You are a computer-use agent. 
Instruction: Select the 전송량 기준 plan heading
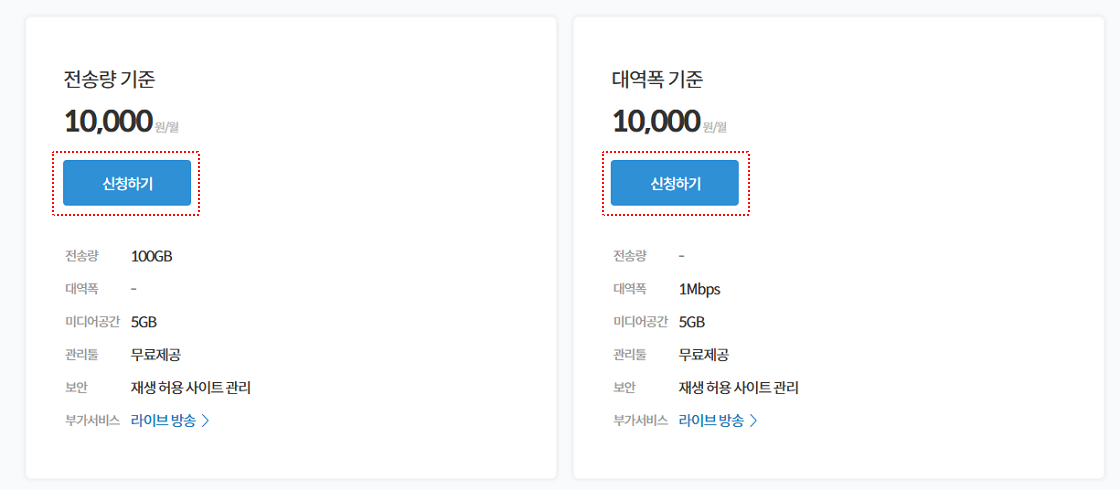(109, 79)
